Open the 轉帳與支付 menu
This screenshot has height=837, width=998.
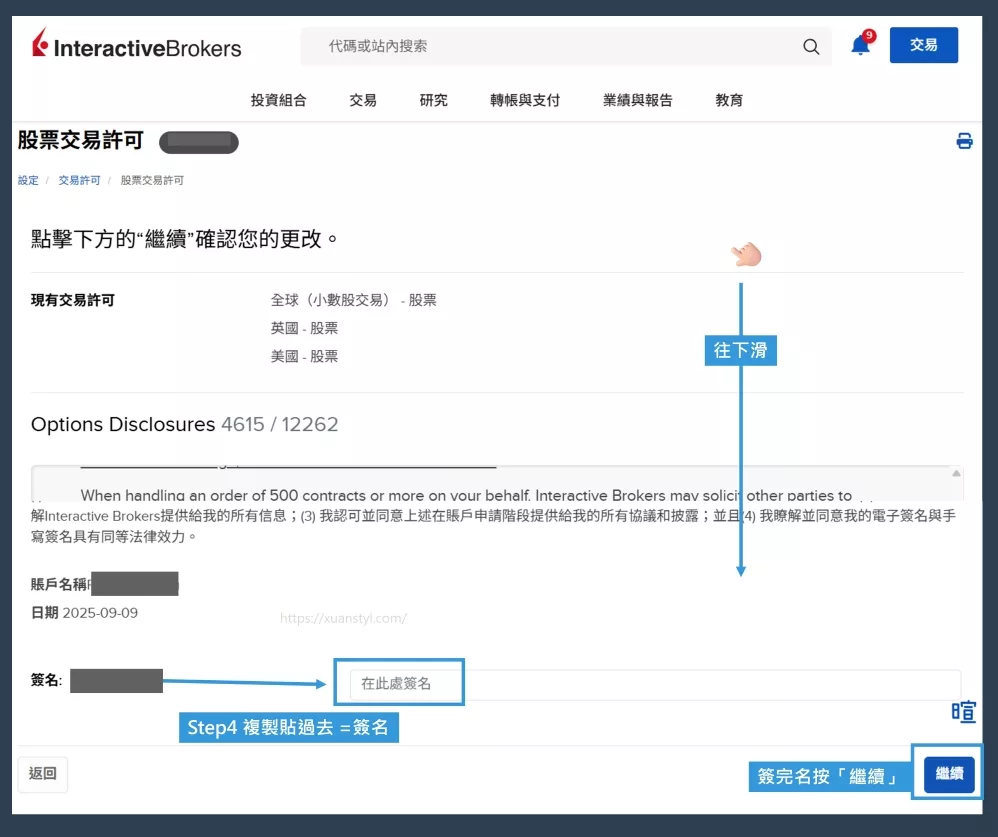tap(524, 100)
